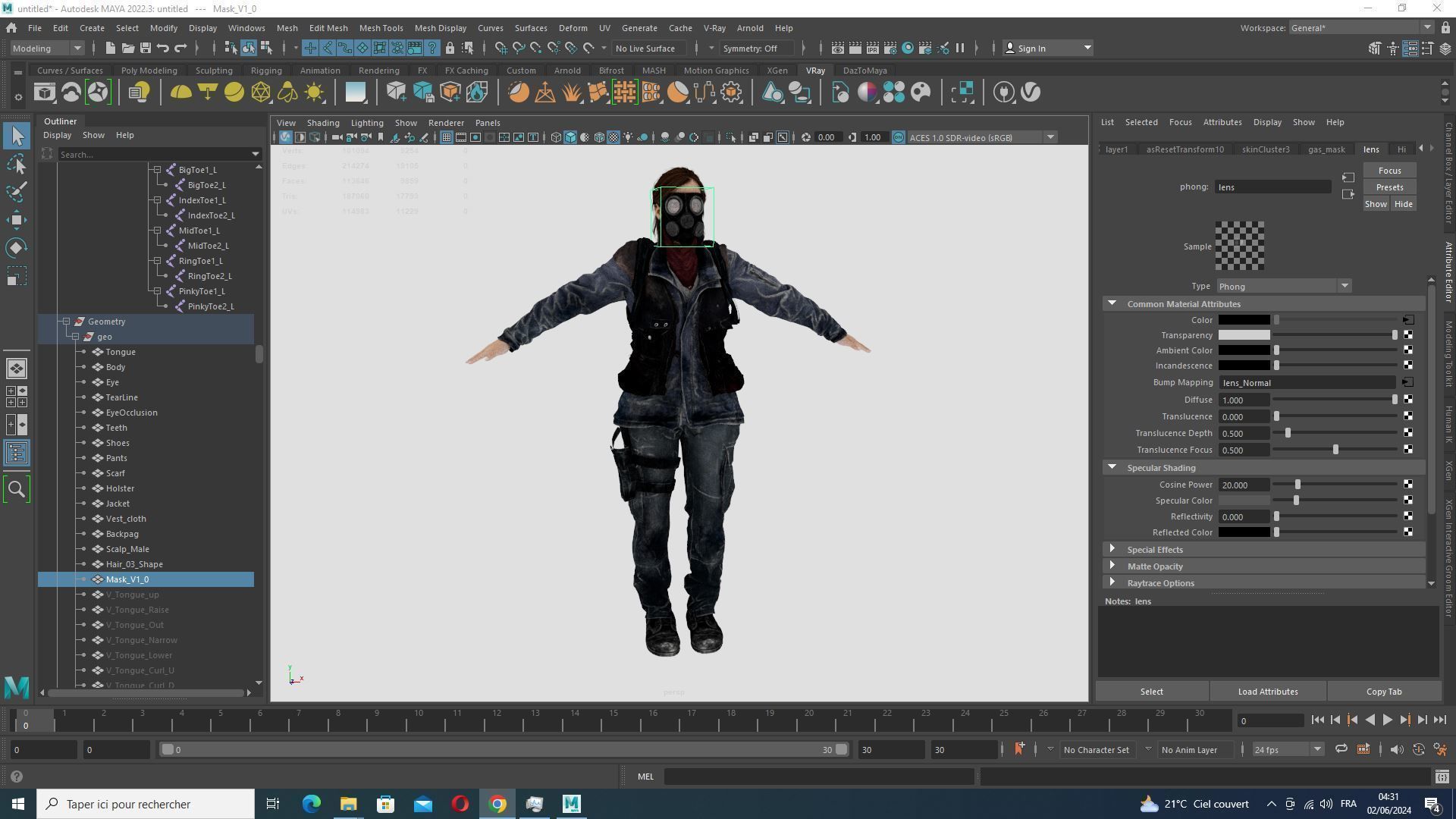Click the Presets button
Image resolution: width=1456 pixels, height=819 pixels.
(x=1389, y=187)
